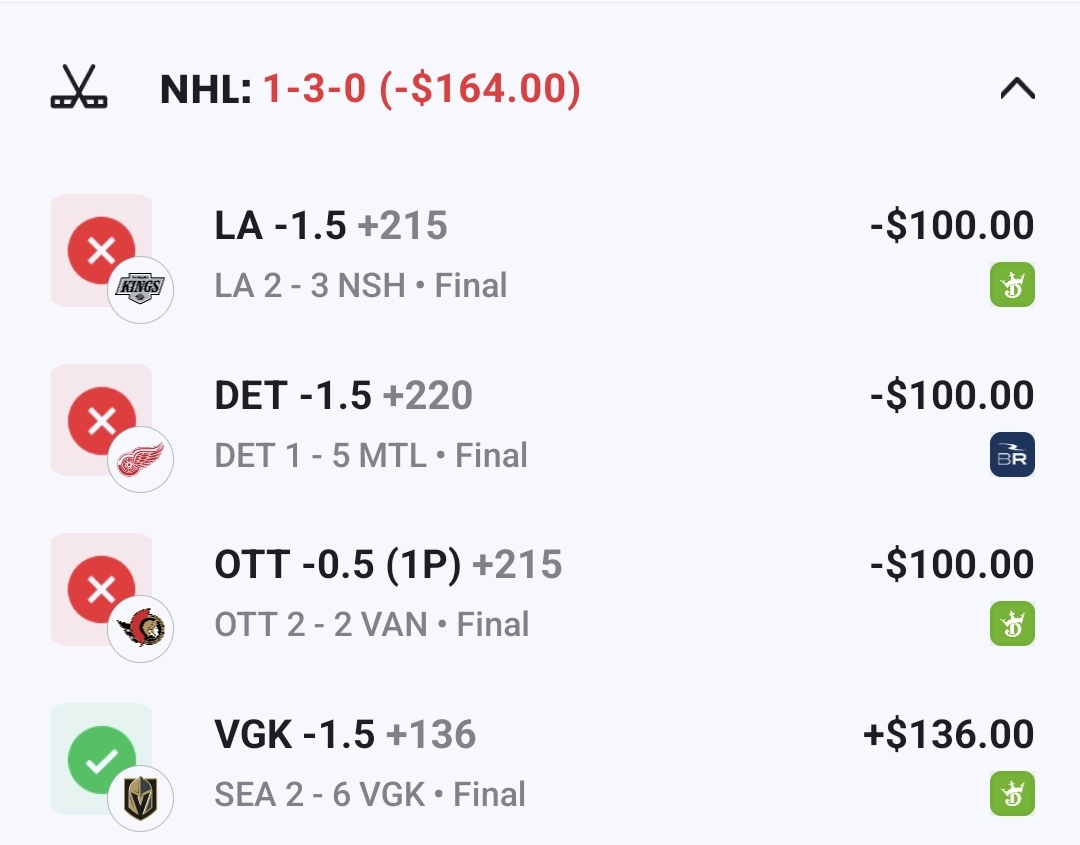The image size is (1080, 845).
Task: Click red X status on LA bet
Action: [x=101, y=250]
